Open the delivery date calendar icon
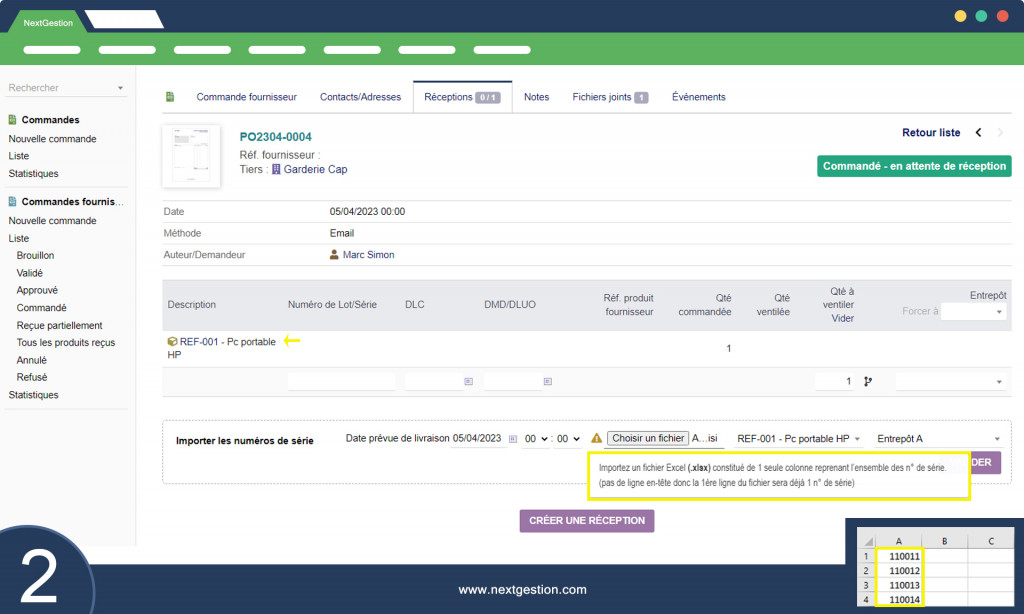This screenshot has height=614, width=1024. 513,439
